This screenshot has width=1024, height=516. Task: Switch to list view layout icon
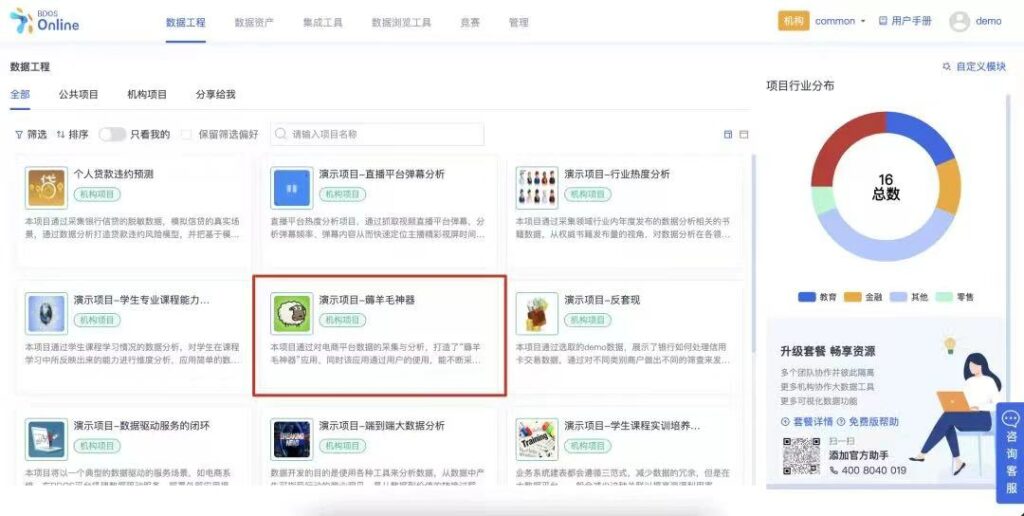pos(744,135)
